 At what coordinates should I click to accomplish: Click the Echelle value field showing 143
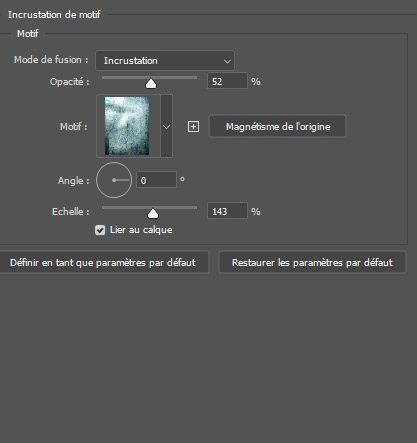coord(227,211)
